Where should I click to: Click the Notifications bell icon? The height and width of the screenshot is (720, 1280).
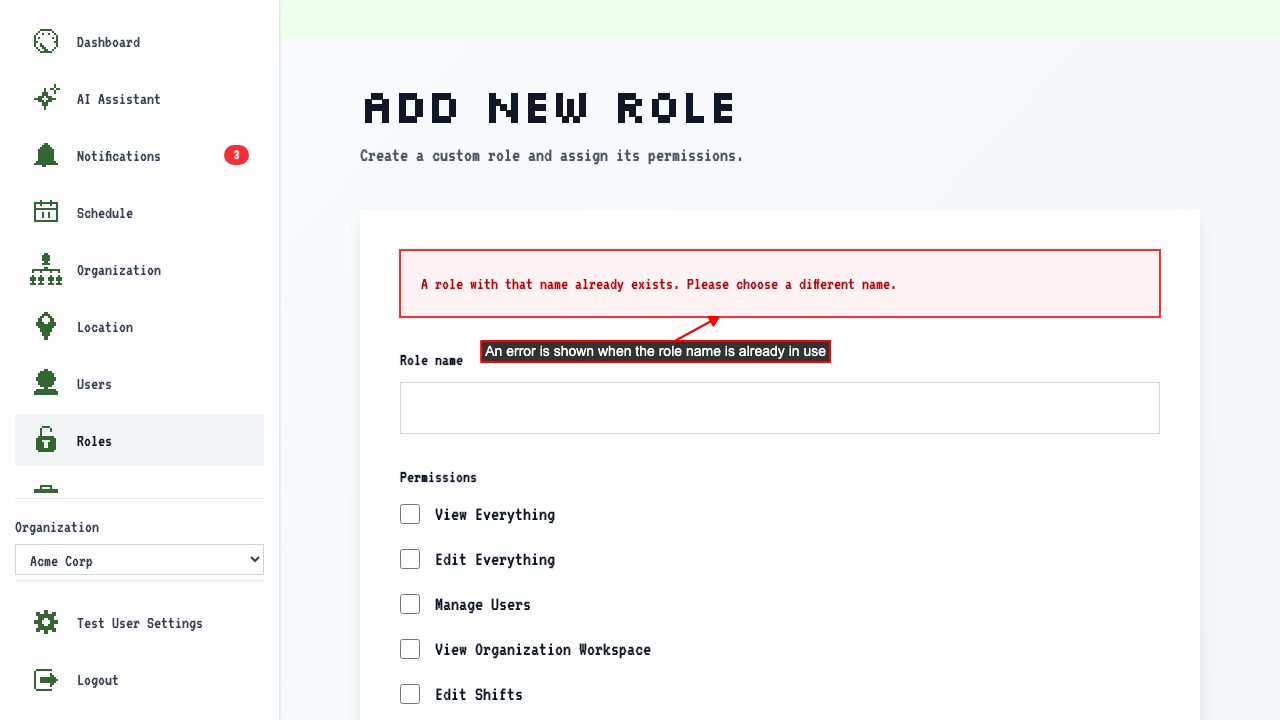(x=46, y=155)
